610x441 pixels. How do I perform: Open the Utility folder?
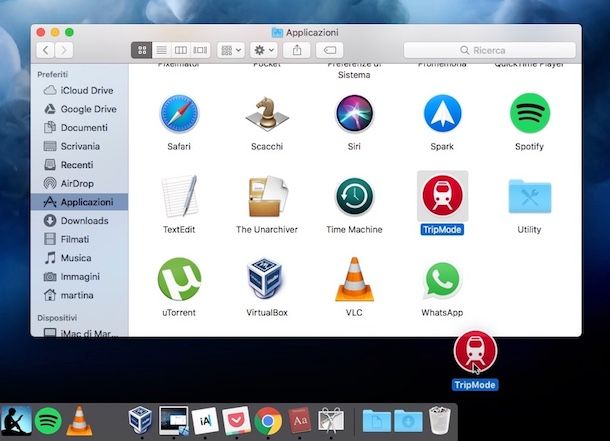(x=529, y=196)
